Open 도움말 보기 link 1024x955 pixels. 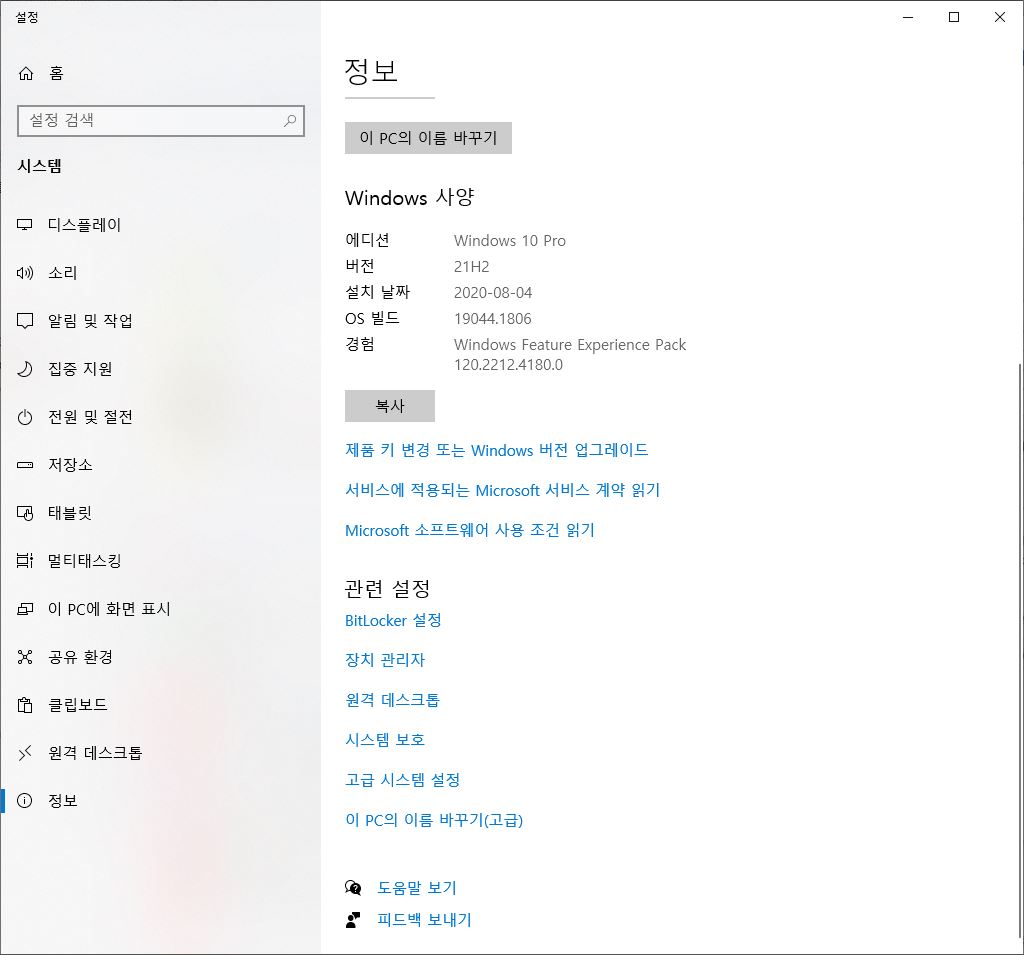click(x=417, y=888)
